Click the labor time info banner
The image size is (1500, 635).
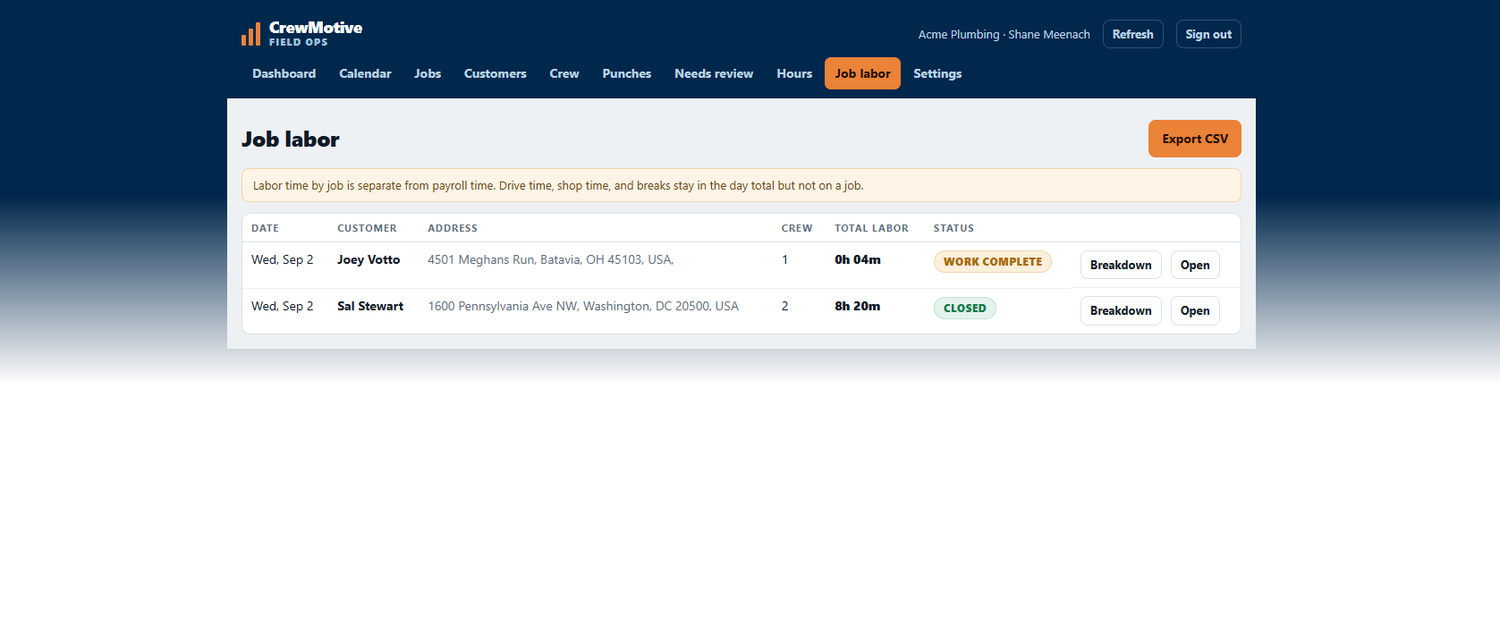[741, 185]
